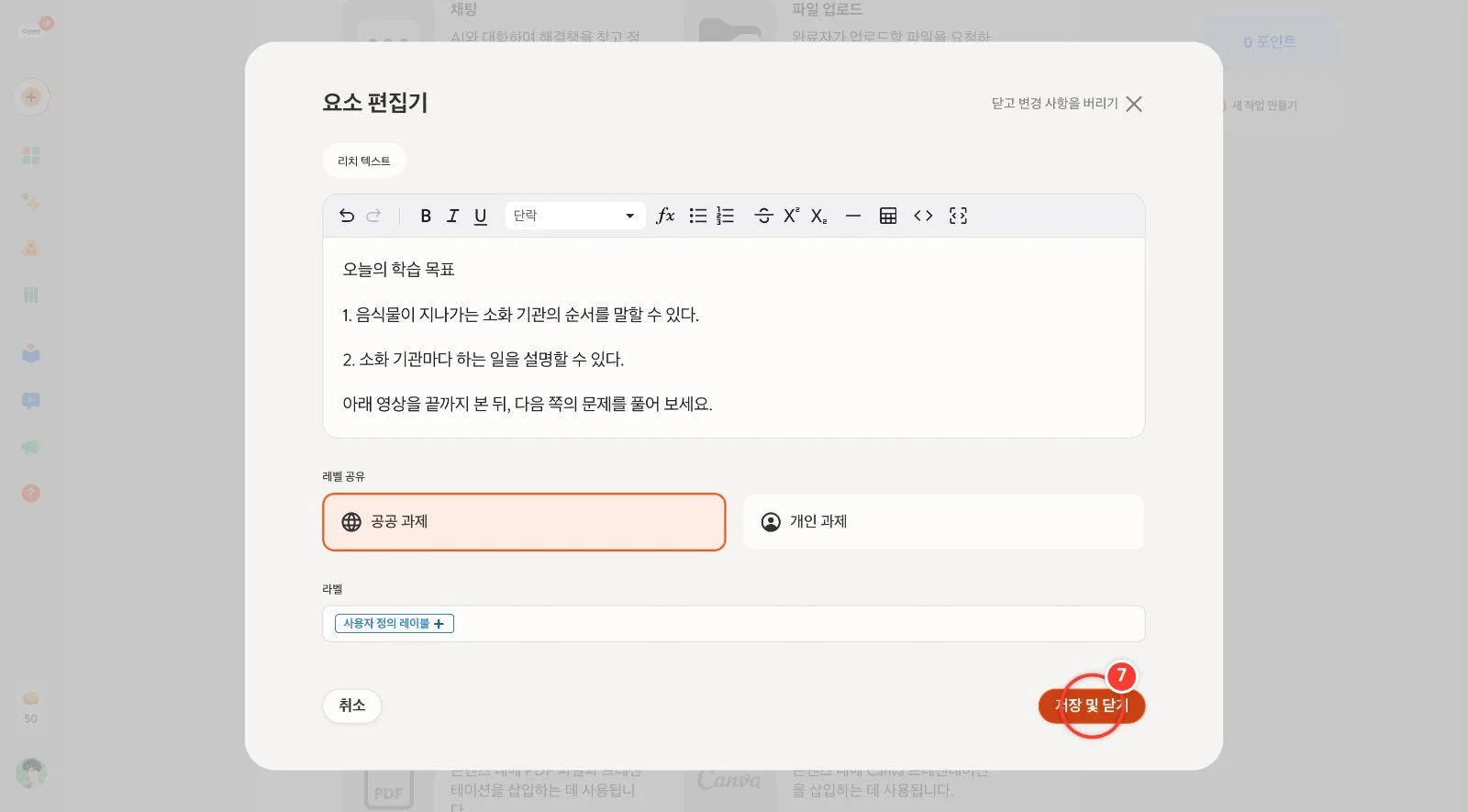Click the line starting with '아래 영상을'

click(528, 405)
